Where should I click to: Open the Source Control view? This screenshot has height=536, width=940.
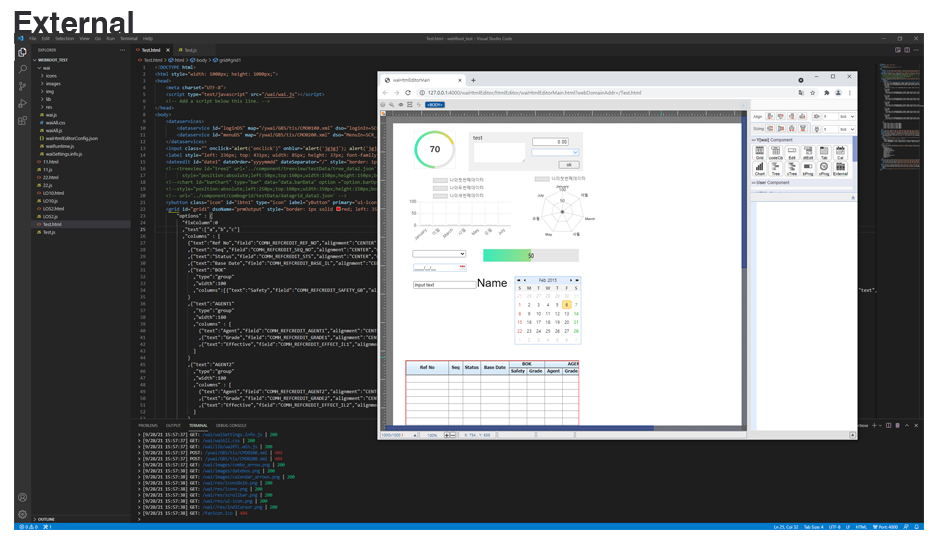pyautogui.click(x=22, y=86)
